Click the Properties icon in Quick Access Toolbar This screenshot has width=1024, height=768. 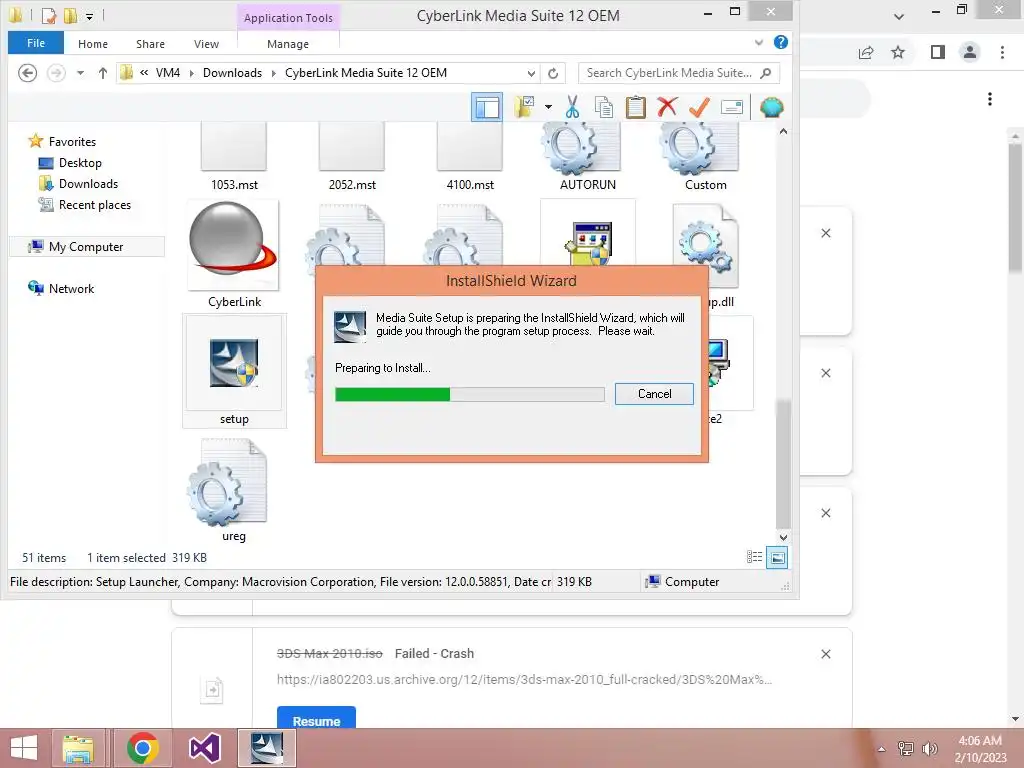tap(49, 16)
